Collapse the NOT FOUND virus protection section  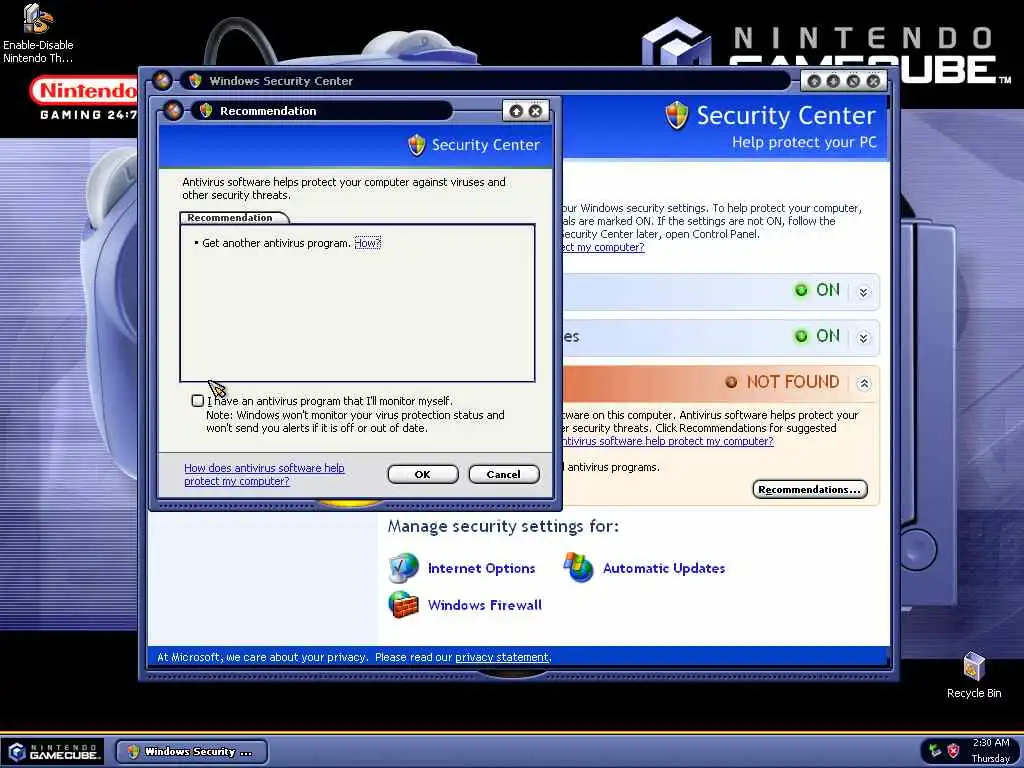point(863,383)
